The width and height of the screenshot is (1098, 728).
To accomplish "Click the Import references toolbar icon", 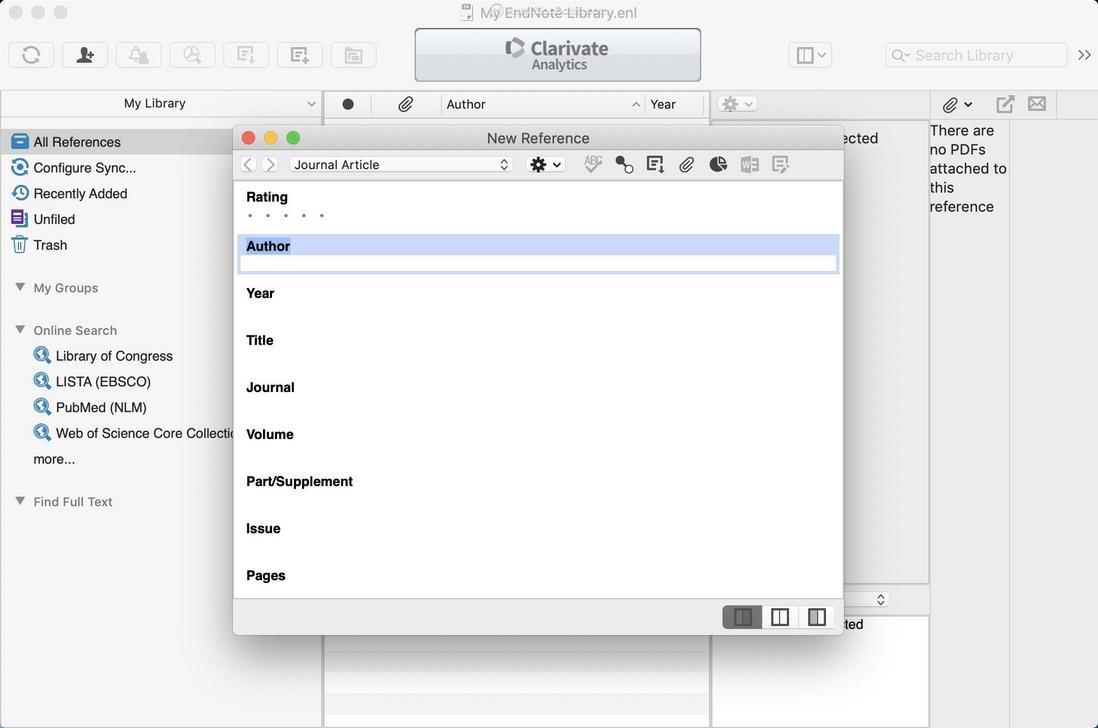I will coord(246,55).
